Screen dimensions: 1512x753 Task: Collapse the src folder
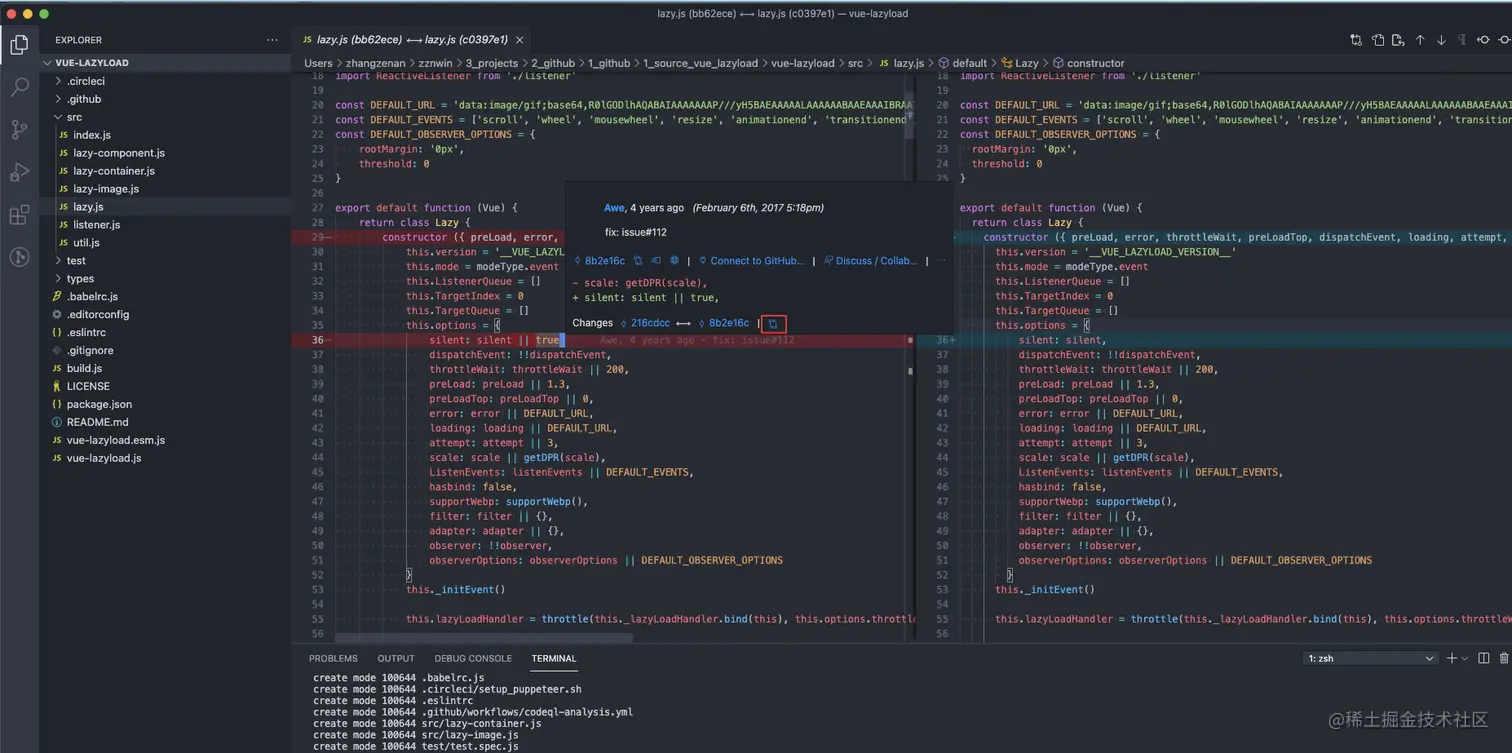(165, 117)
